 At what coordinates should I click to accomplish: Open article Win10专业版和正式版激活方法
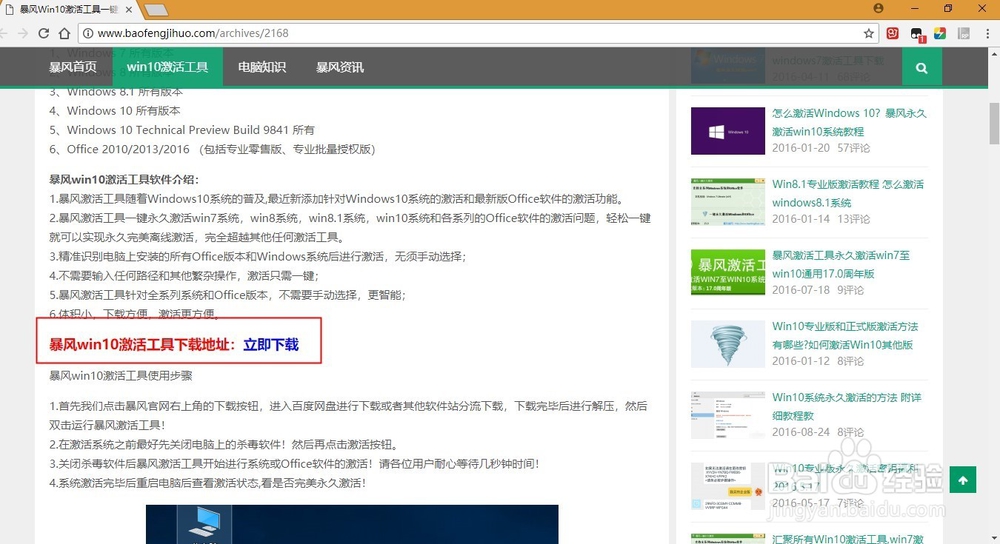click(845, 335)
